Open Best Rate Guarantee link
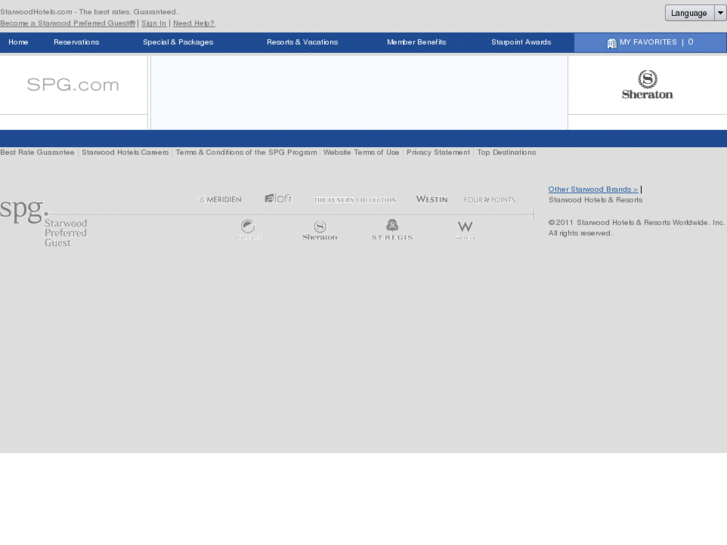The height and width of the screenshot is (545, 727). click(37, 152)
